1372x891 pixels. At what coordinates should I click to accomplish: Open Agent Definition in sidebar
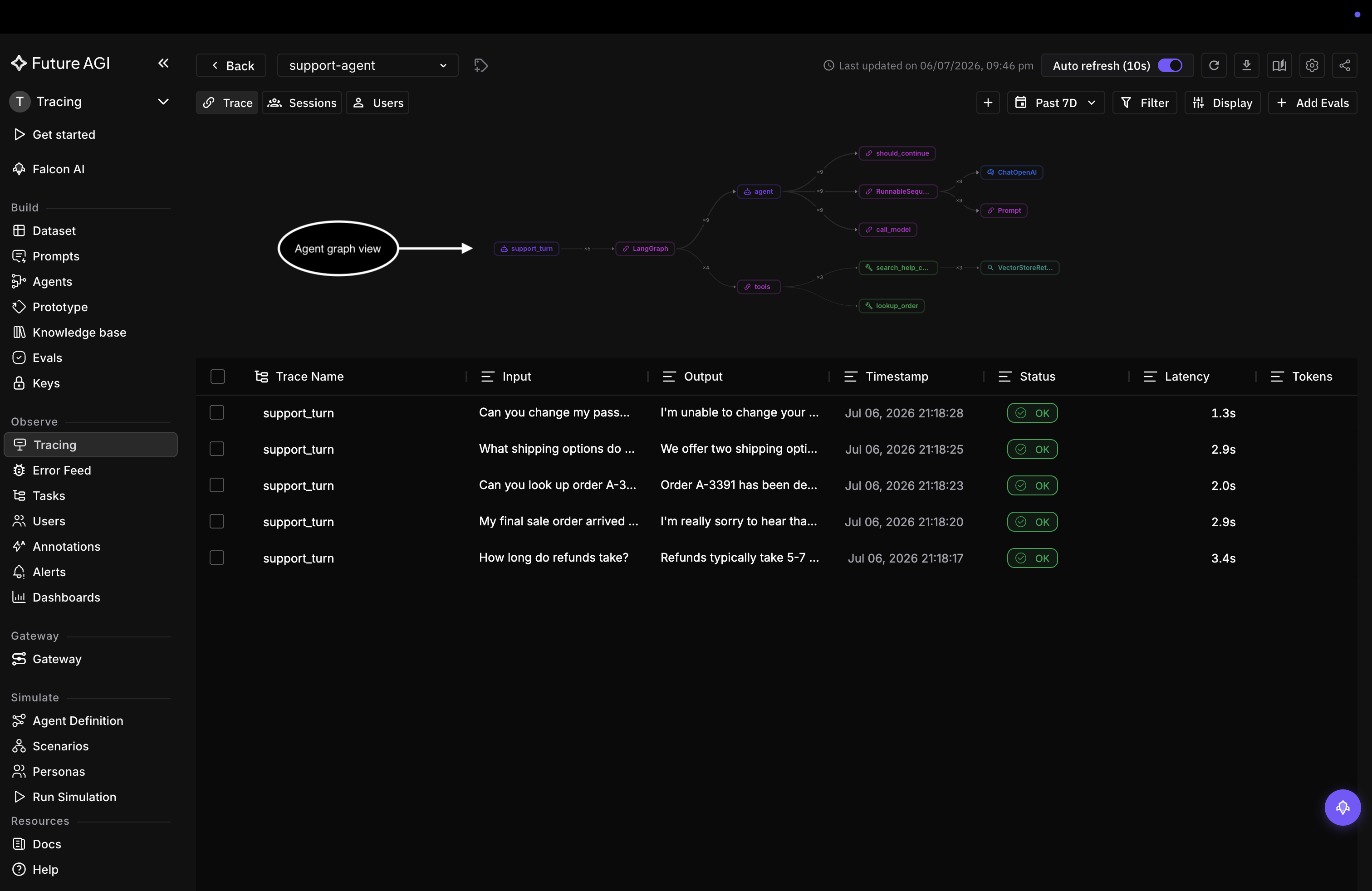tap(78, 721)
